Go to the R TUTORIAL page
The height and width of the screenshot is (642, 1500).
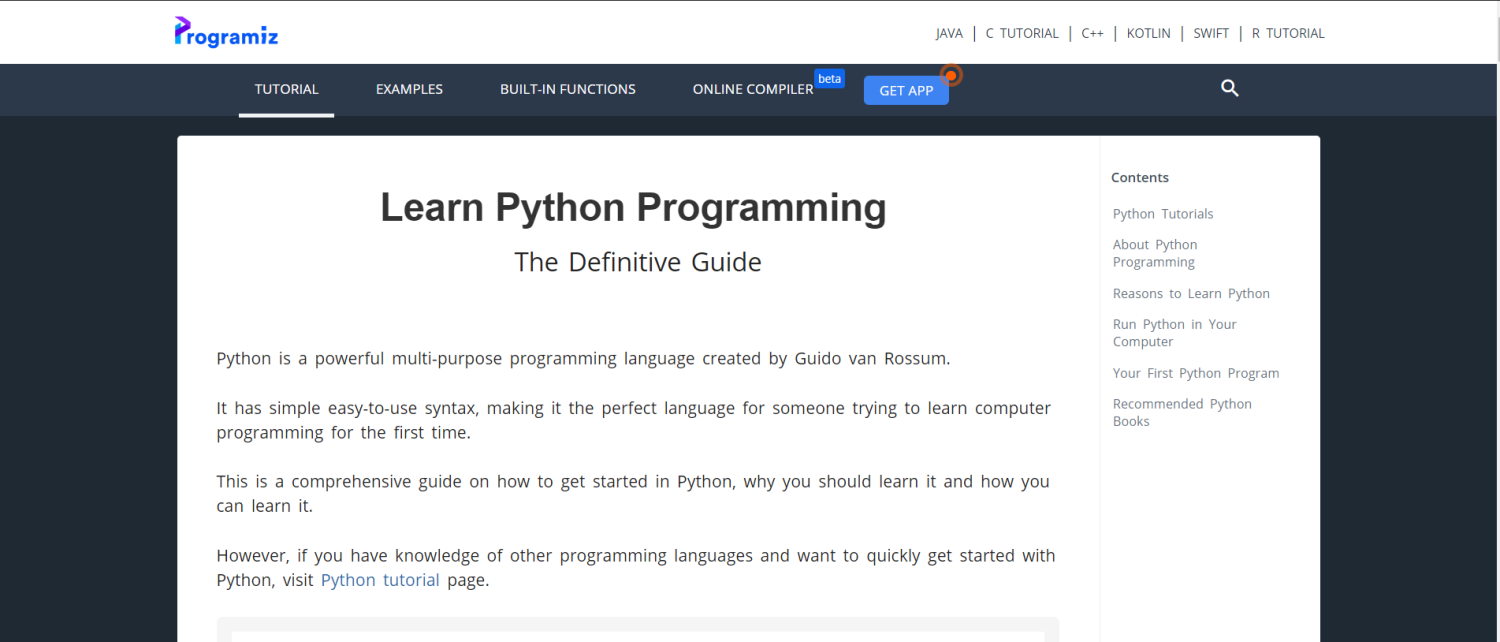pos(1288,32)
